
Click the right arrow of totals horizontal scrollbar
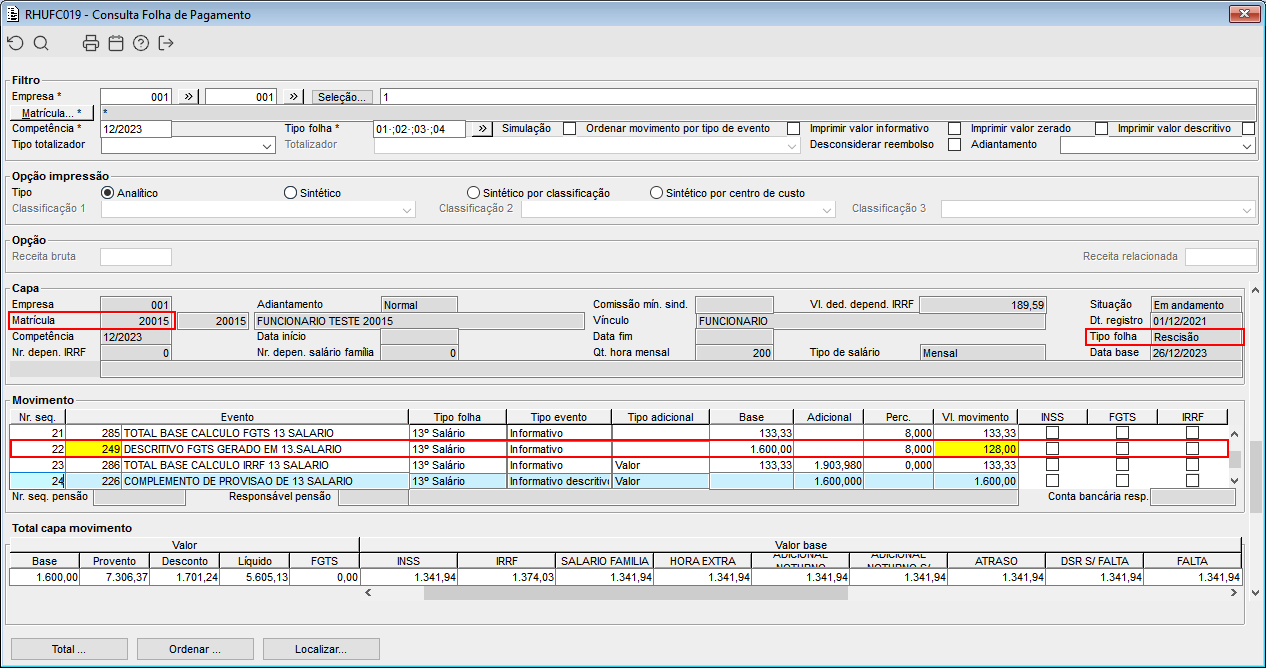pyautogui.click(x=1236, y=593)
